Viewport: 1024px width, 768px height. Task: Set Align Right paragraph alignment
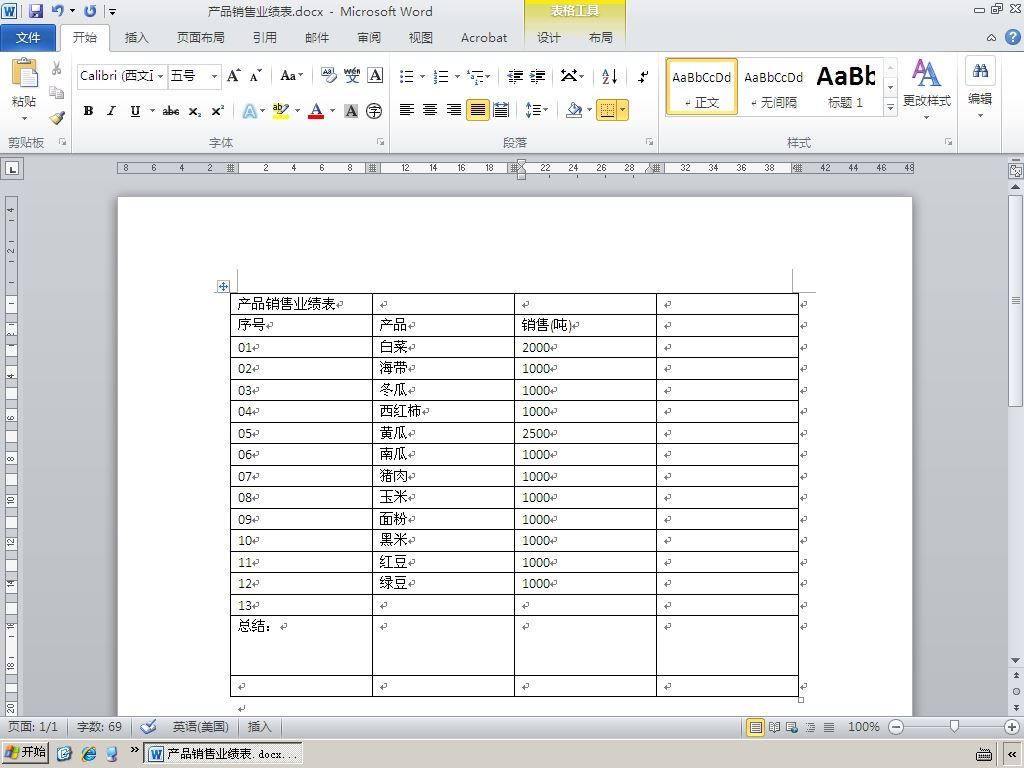click(454, 110)
